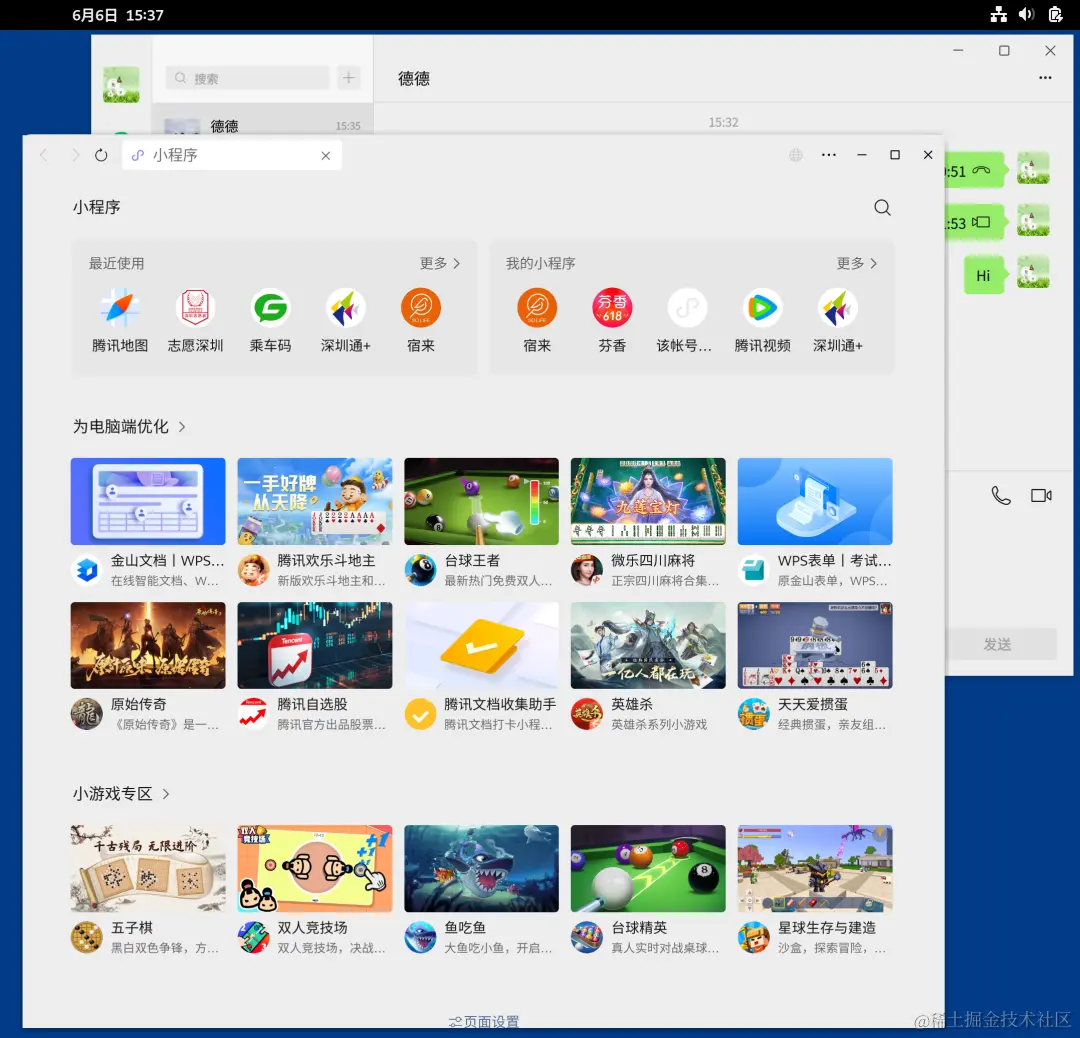The image size is (1080, 1038).
Task: Click the clipboard icon in the system tray
Action: click(1055, 14)
